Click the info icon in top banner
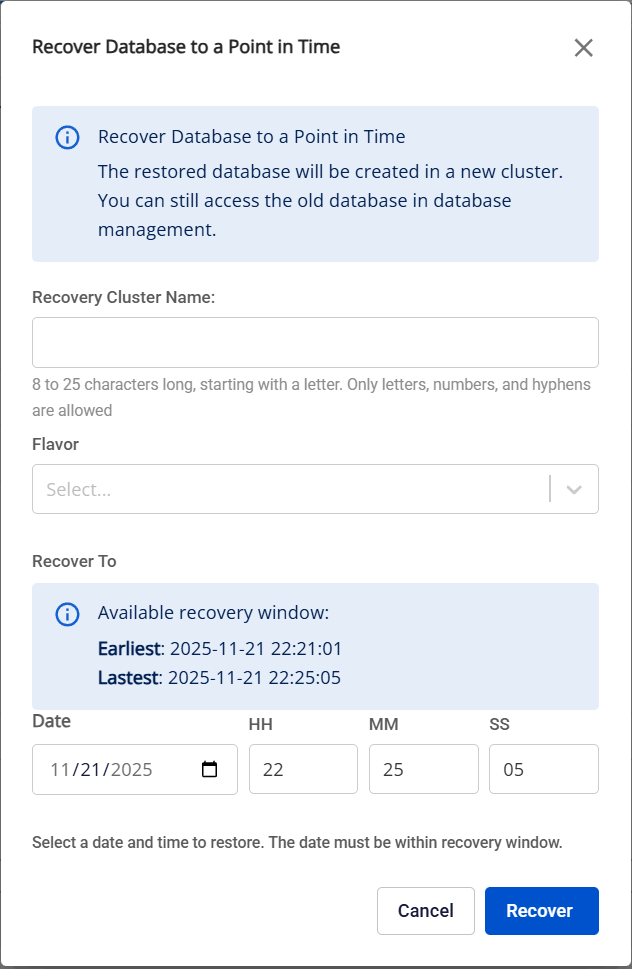 tap(67, 137)
